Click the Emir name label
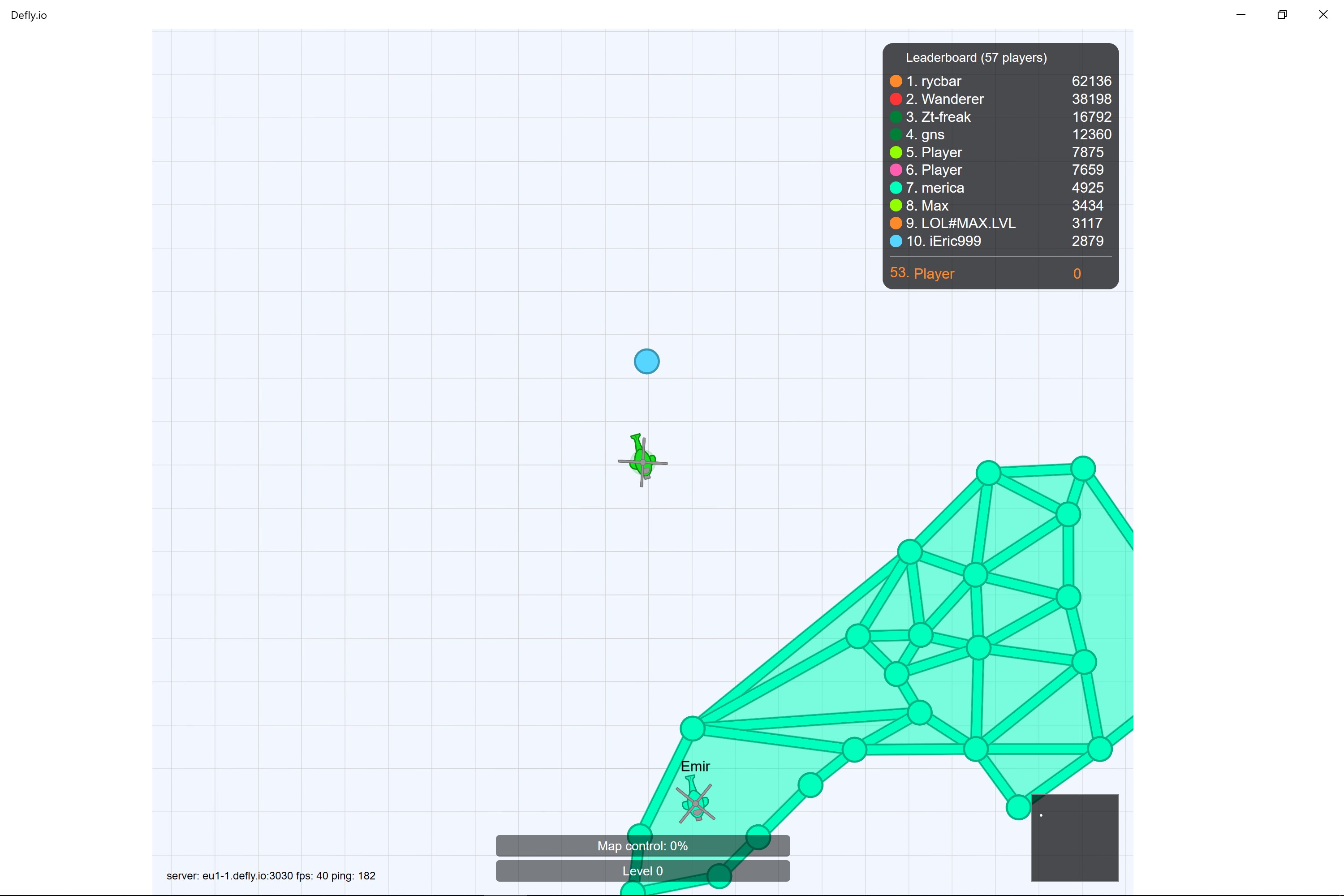 tap(695, 766)
